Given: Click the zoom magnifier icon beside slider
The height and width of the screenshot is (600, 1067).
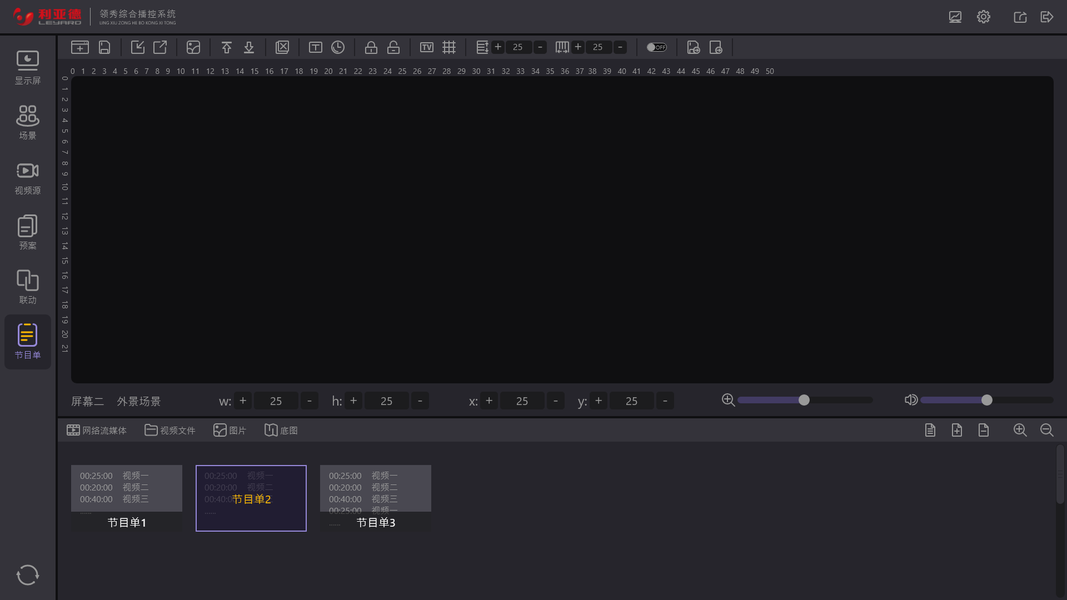Looking at the screenshot, I should pyautogui.click(x=727, y=400).
